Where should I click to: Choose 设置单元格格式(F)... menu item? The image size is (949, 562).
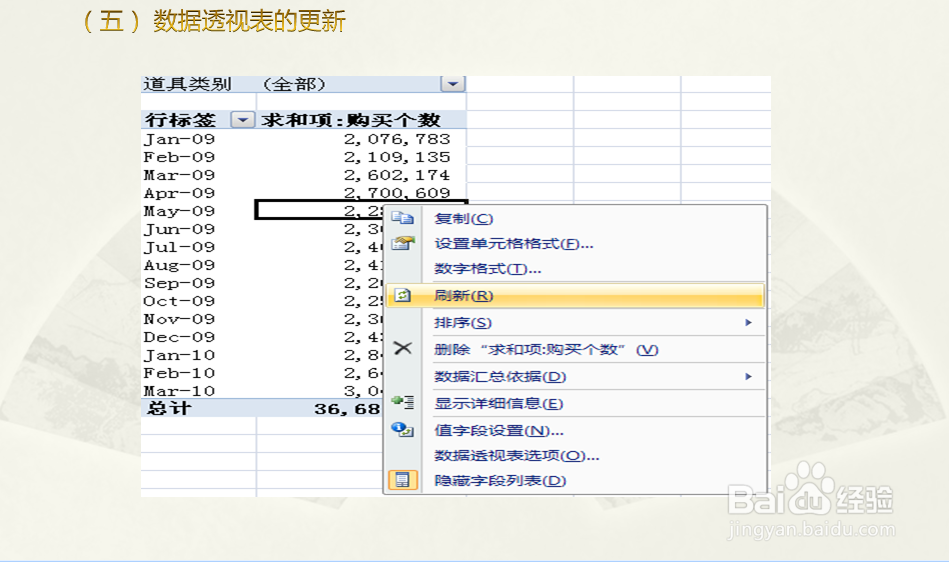(x=514, y=244)
